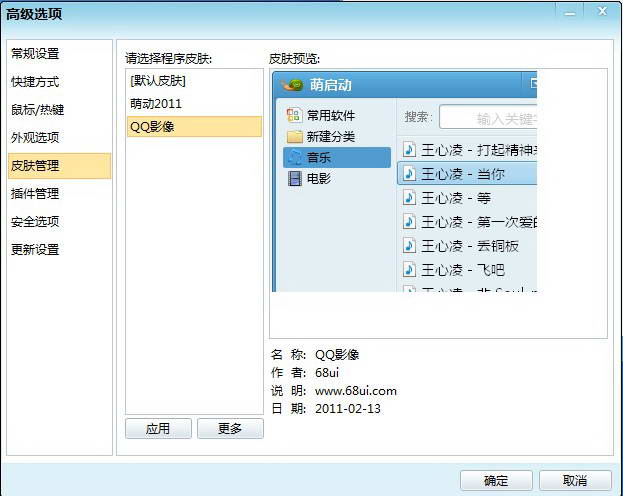Image resolution: width=623 pixels, height=496 pixels.
Task: Close the 高级选项 dialog
Action: [602, 12]
